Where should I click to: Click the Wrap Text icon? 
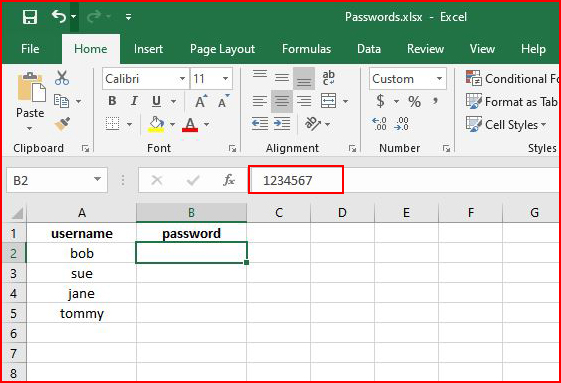tap(328, 78)
